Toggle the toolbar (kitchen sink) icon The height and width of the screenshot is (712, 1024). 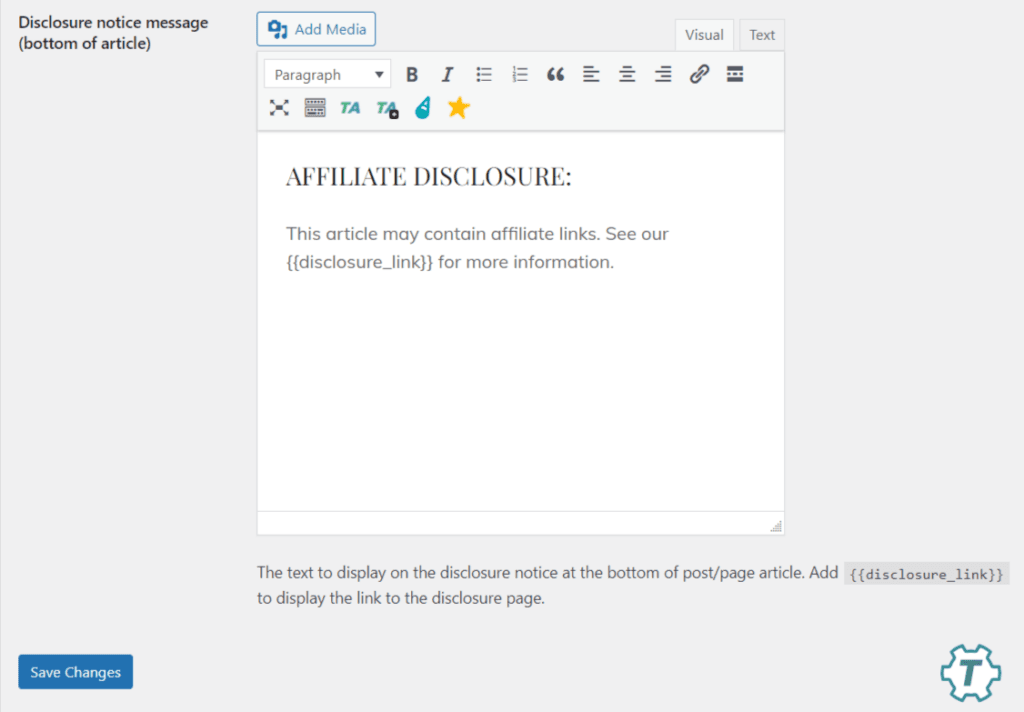point(315,108)
